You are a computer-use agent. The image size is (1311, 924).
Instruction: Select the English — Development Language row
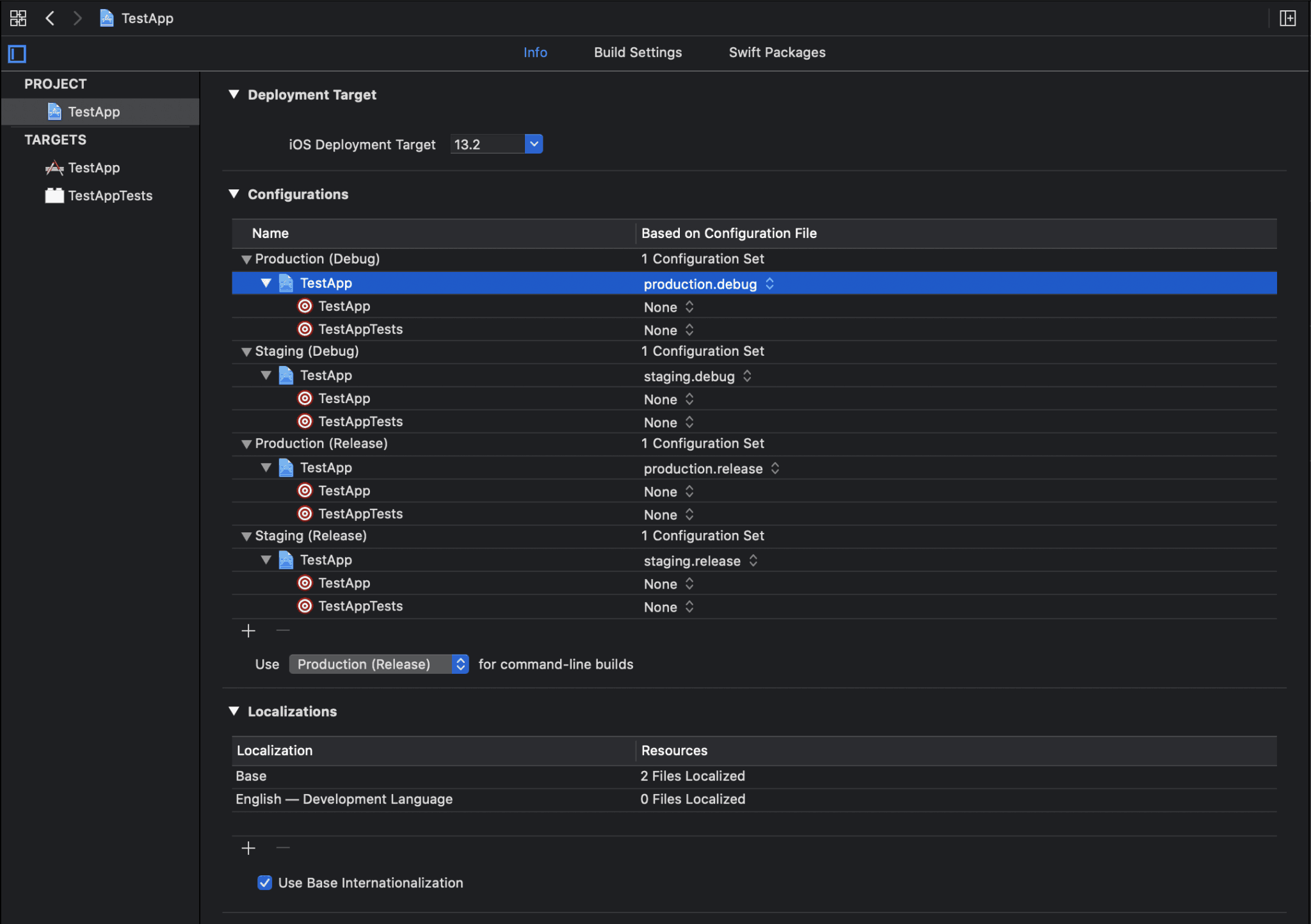pos(344,799)
